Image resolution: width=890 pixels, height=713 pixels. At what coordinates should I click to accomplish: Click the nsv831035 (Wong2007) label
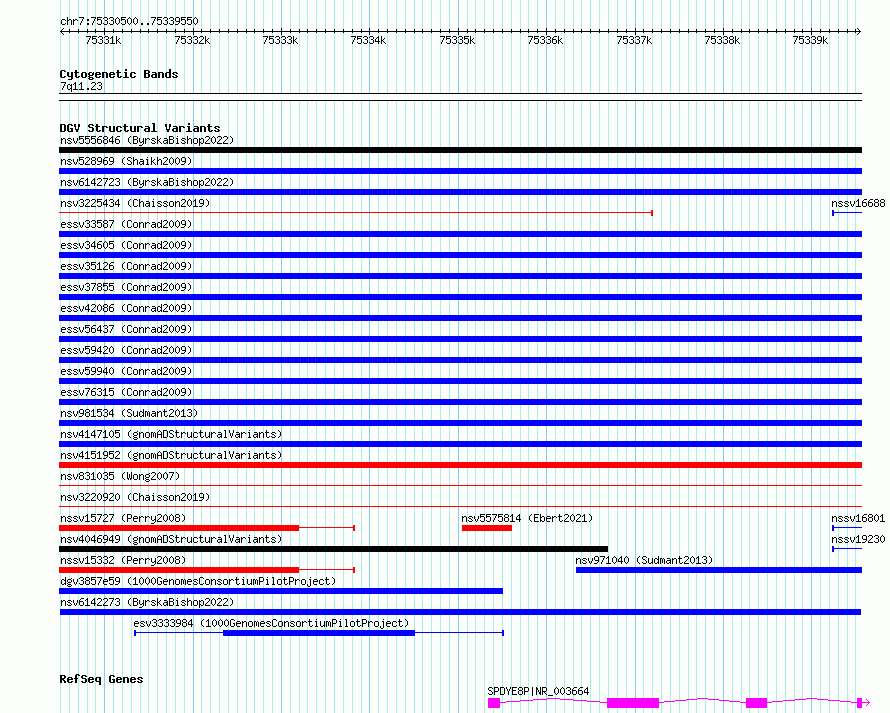tap(120, 476)
